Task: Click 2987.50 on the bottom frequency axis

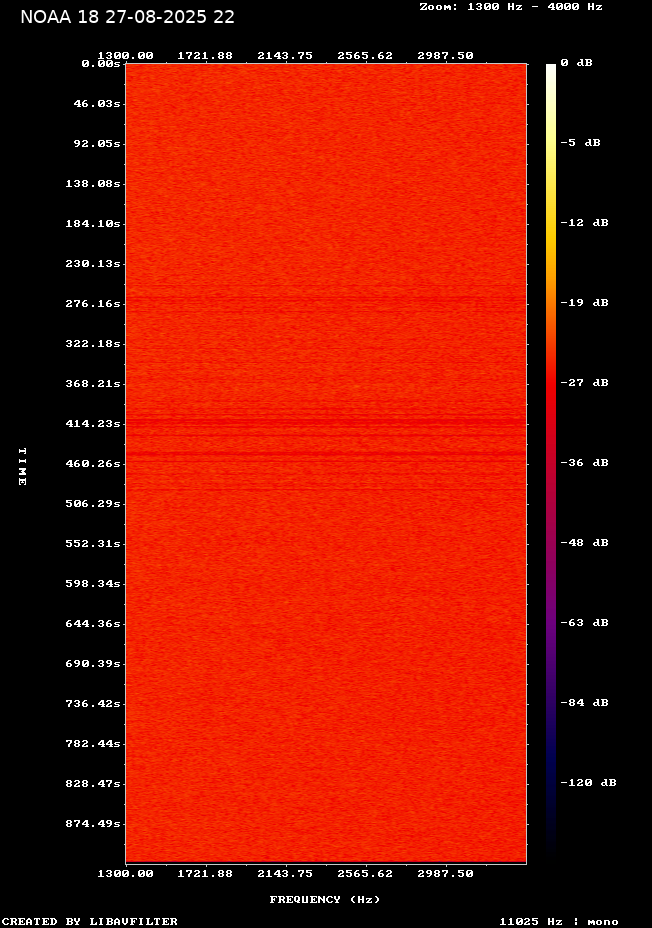Action: click(x=445, y=873)
